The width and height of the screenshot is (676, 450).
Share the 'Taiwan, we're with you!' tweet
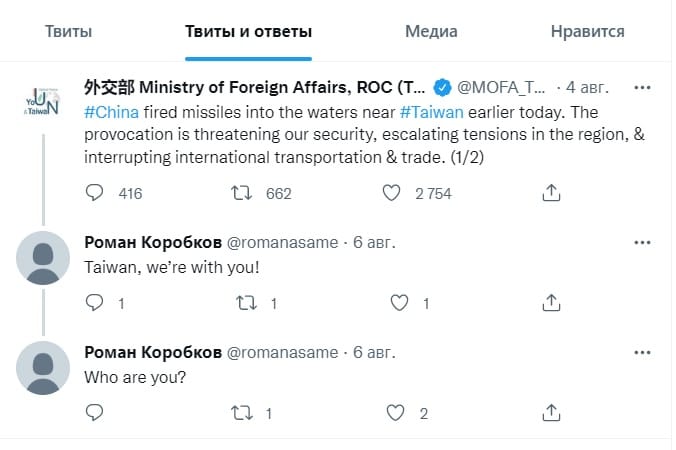click(551, 303)
